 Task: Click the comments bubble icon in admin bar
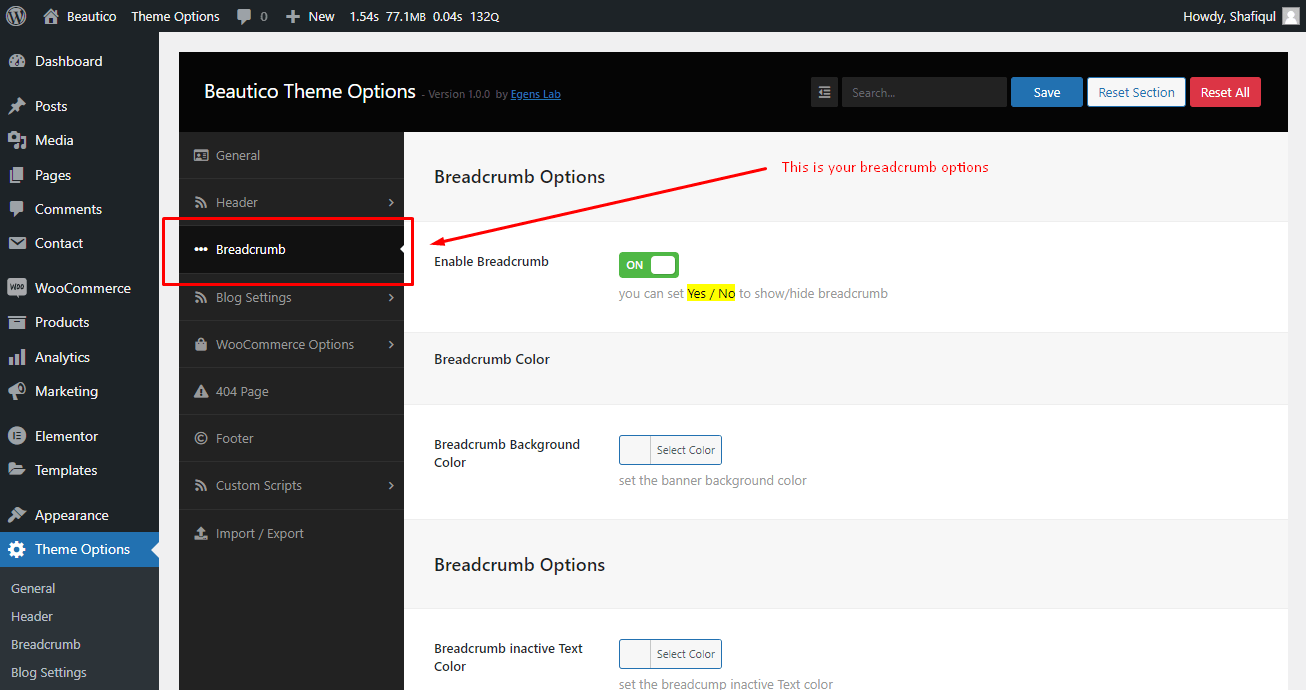click(244, 16)
